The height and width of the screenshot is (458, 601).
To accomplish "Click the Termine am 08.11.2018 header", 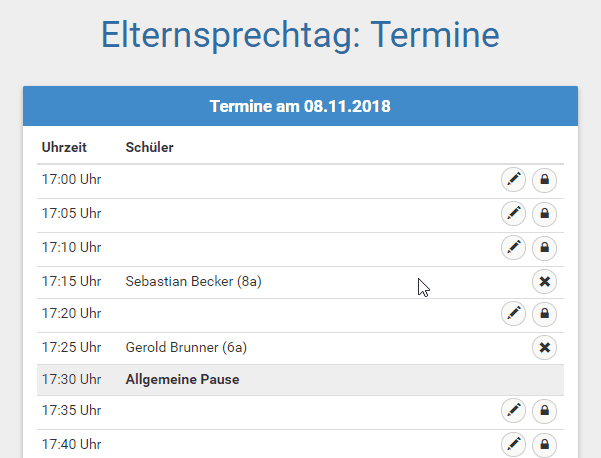I will click(x=300, y=106).
